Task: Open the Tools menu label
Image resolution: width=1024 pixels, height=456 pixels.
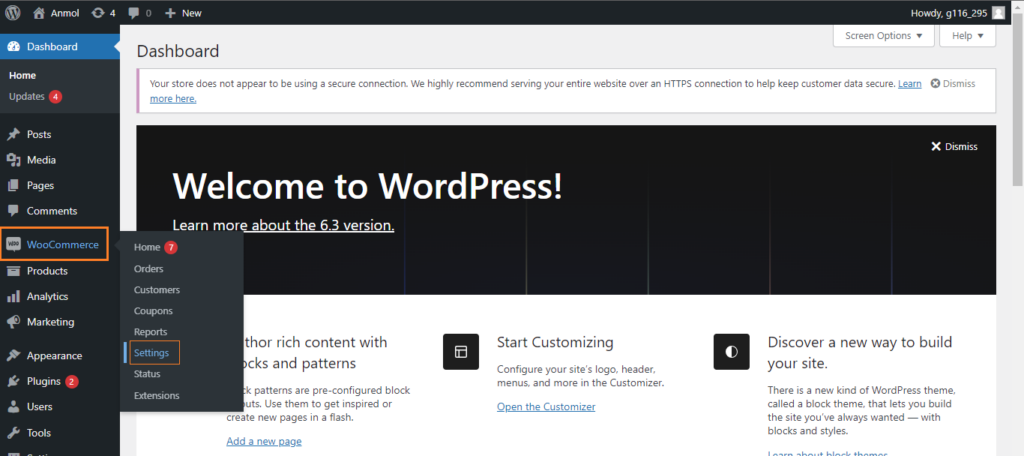Action: coord(39,432)
